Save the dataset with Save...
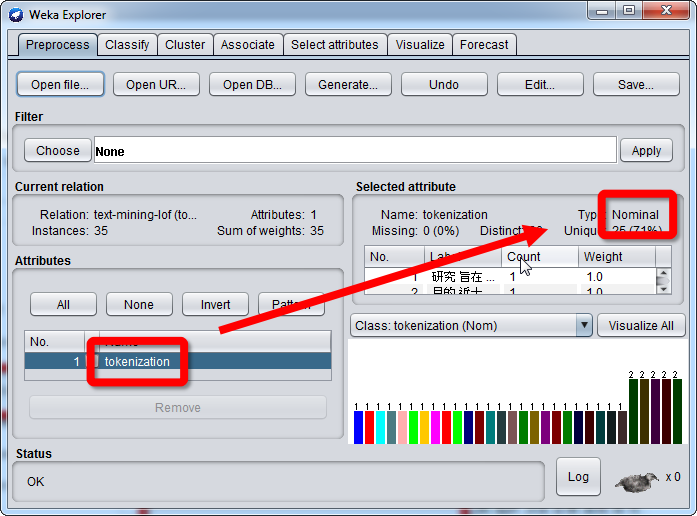The image size is (697, 516). (x=636, y=84)
